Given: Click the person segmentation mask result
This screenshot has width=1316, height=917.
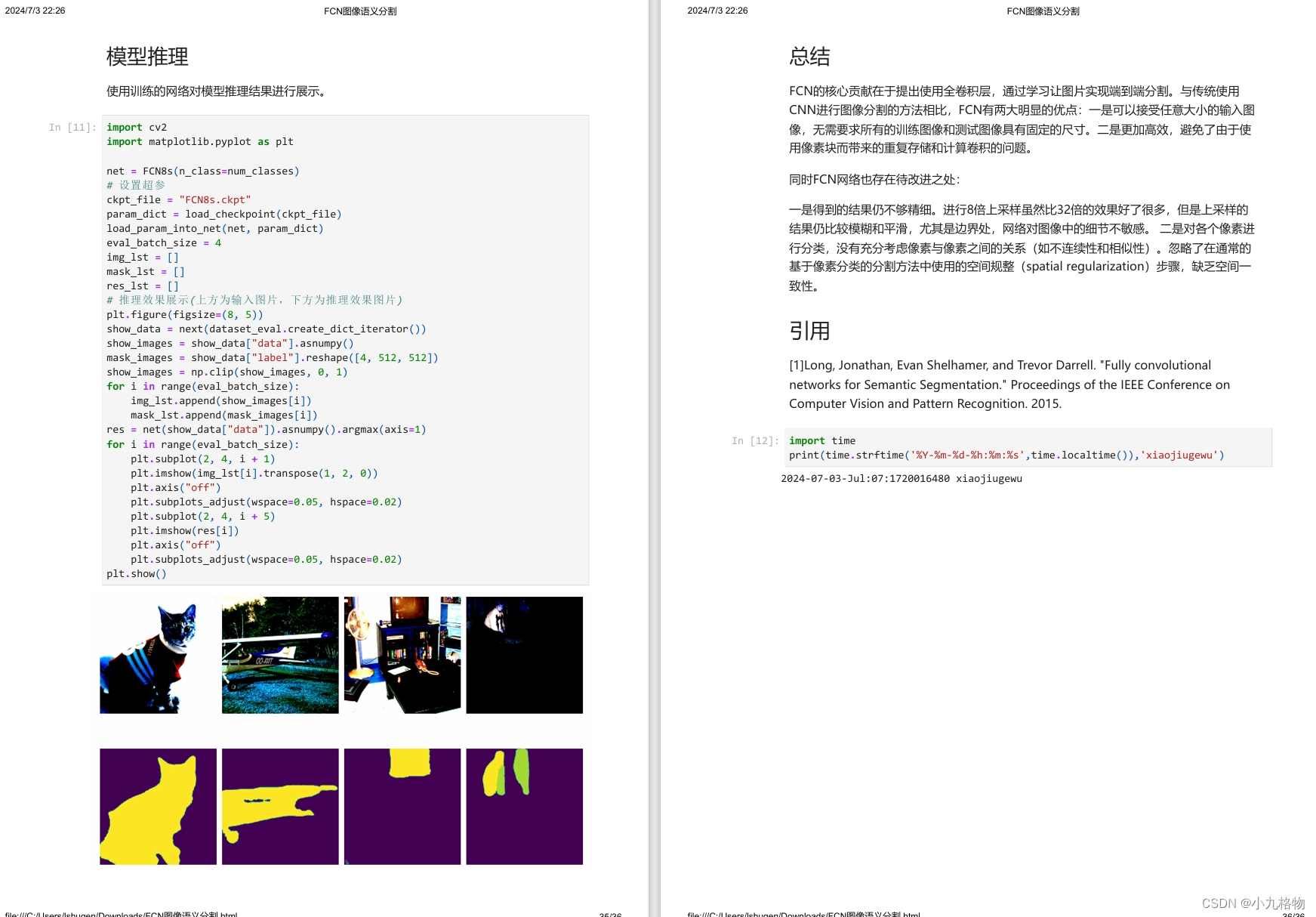Looking at the screenshot, I should click(x=525, y=807).
